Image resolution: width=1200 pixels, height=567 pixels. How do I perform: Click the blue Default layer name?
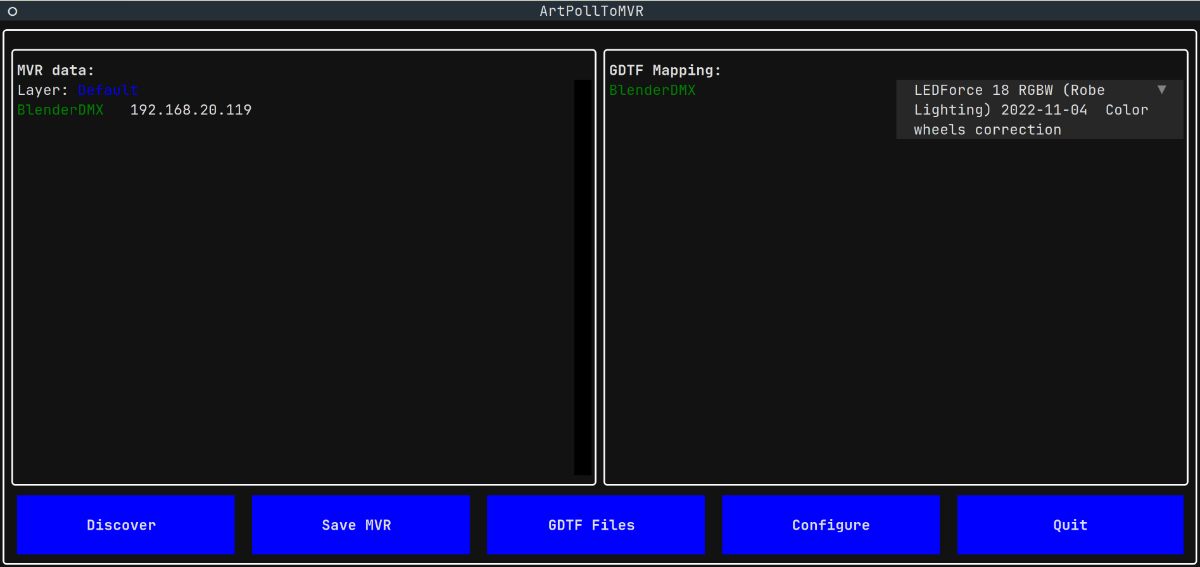(x=108, y=90)
